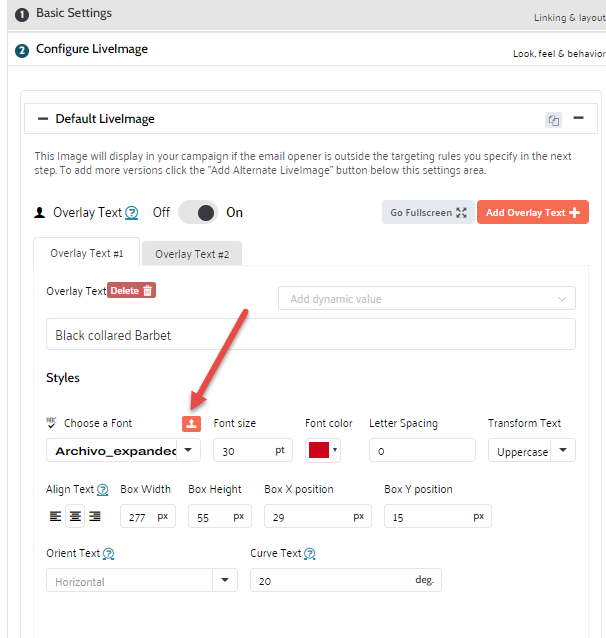Open the font color picker arrow
Image resolution: width=606 pixels, height=638 pixels.
click(x=335, y=450)
